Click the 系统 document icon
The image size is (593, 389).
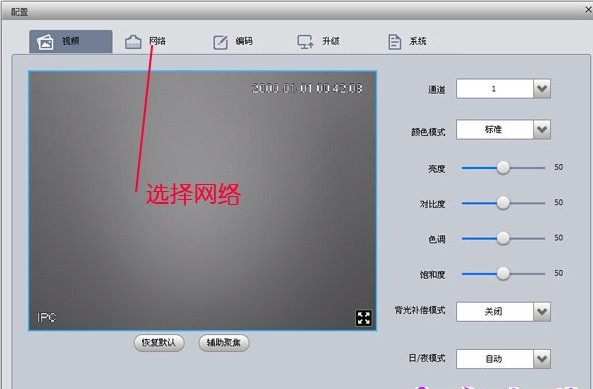click(x=394, y=42)
